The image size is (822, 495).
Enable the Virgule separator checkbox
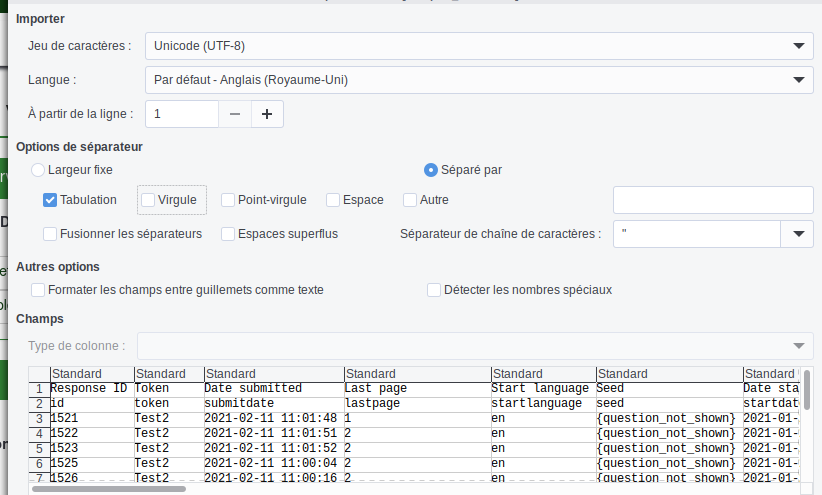tap(149, 200)
